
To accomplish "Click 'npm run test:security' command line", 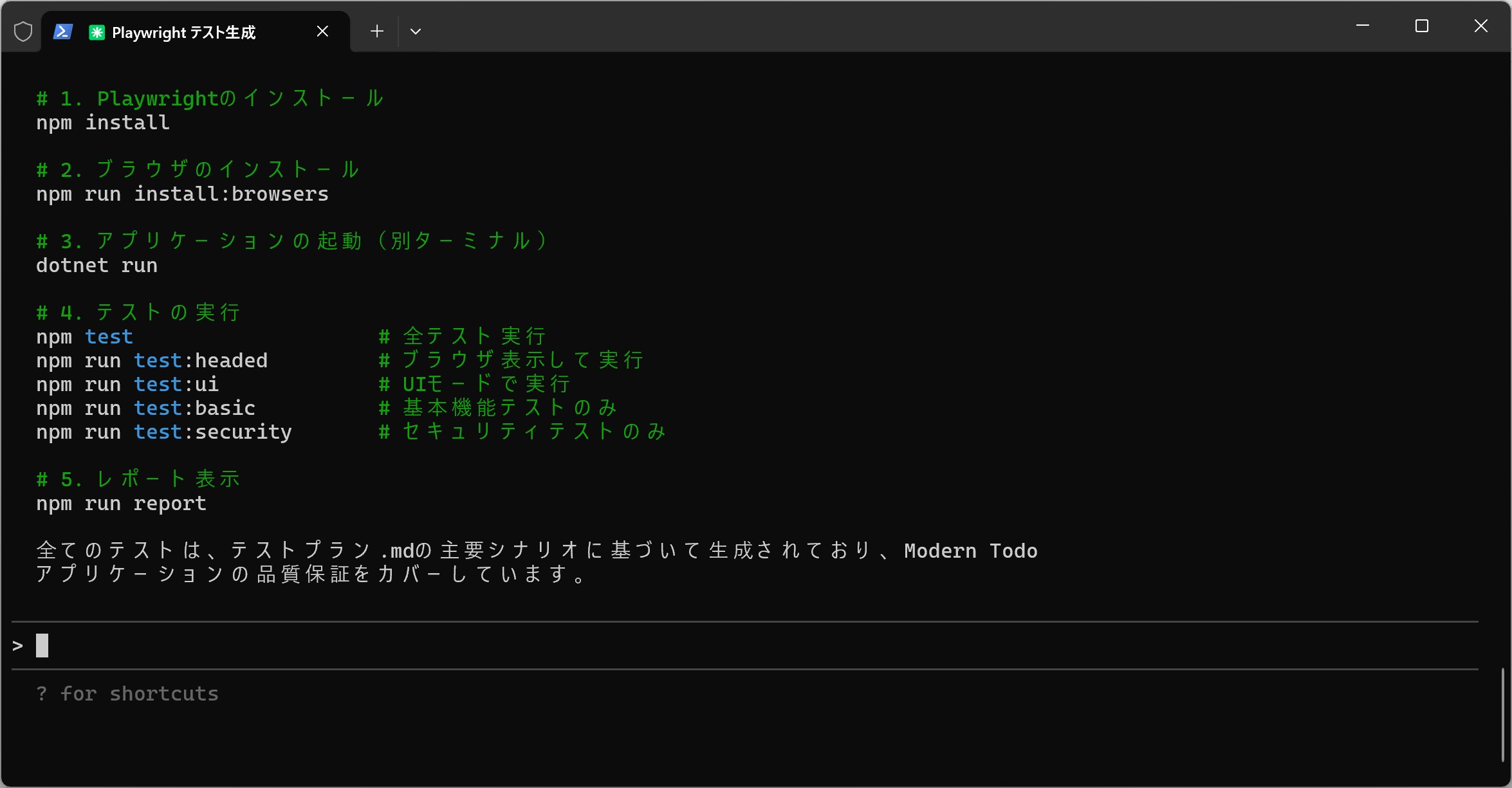I will click(x=164, y=432).
